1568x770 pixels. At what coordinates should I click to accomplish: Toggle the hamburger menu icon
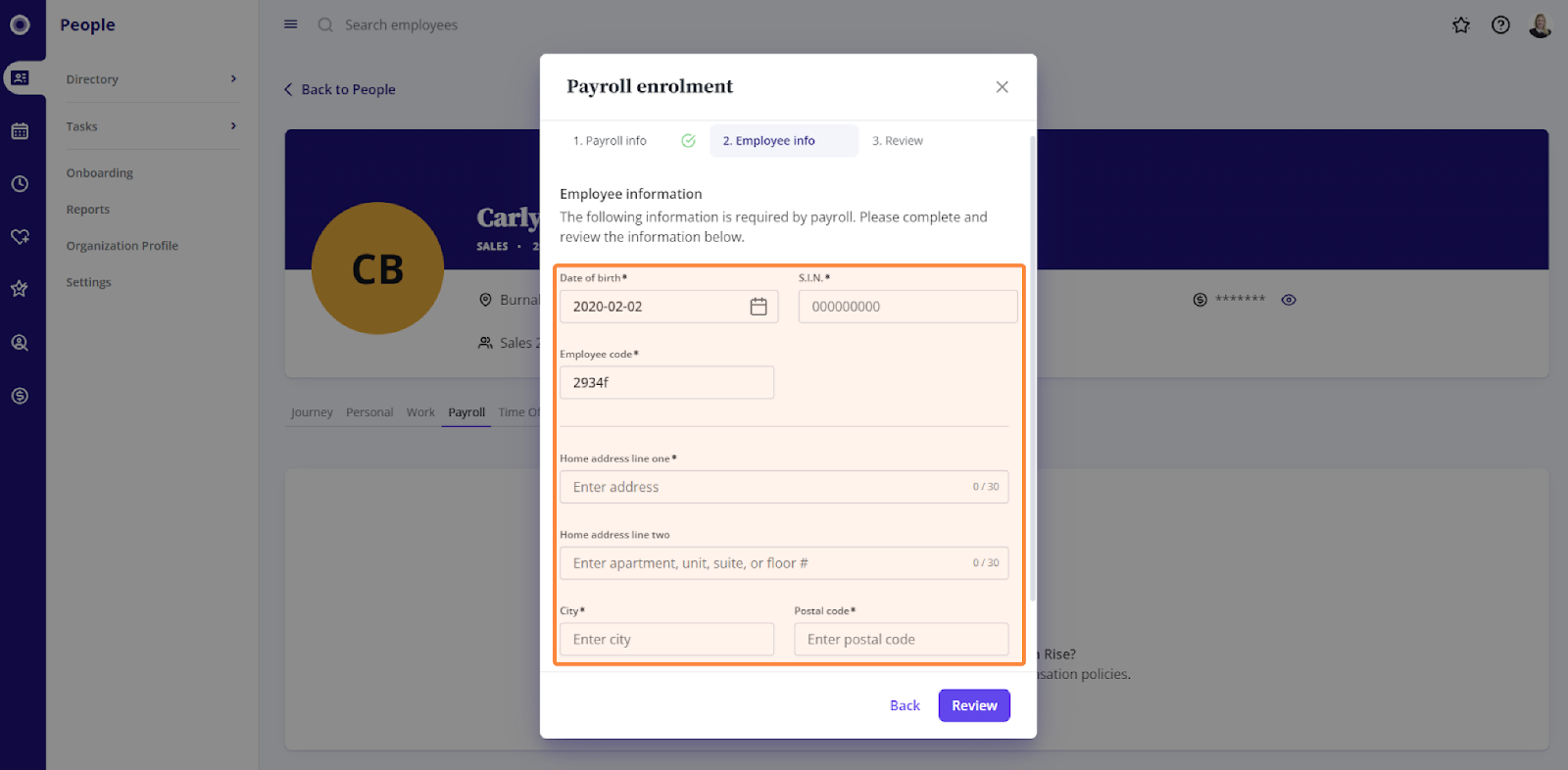click(x=291, y=24)
